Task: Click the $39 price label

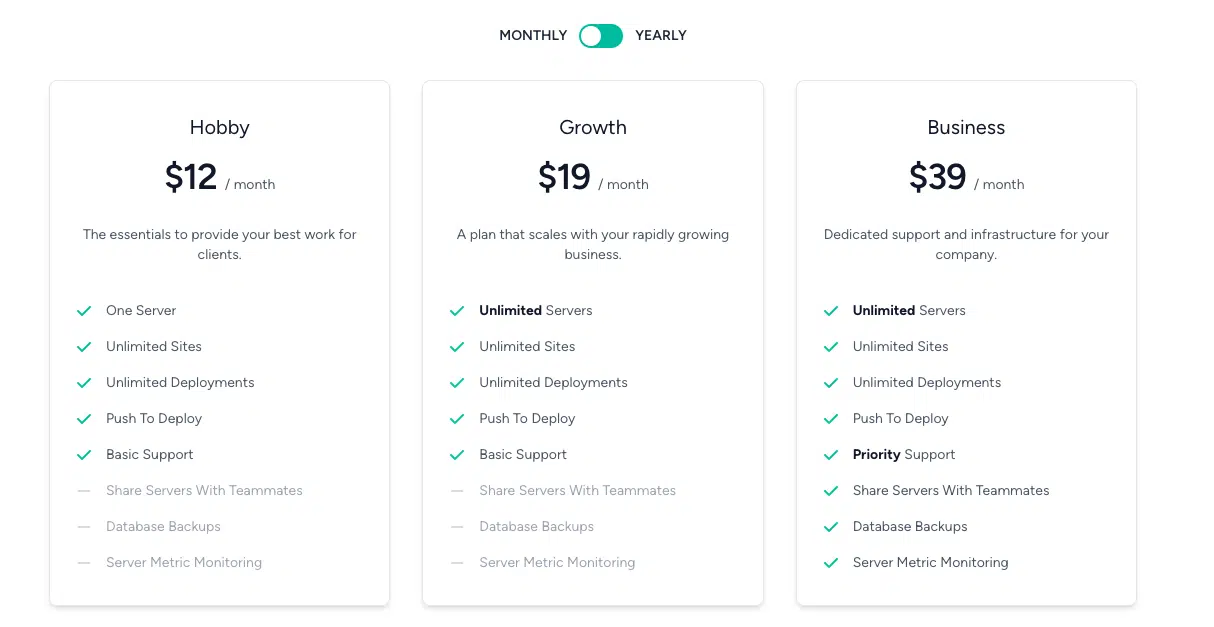Action: pyautogui.click(x=937, y=176)
